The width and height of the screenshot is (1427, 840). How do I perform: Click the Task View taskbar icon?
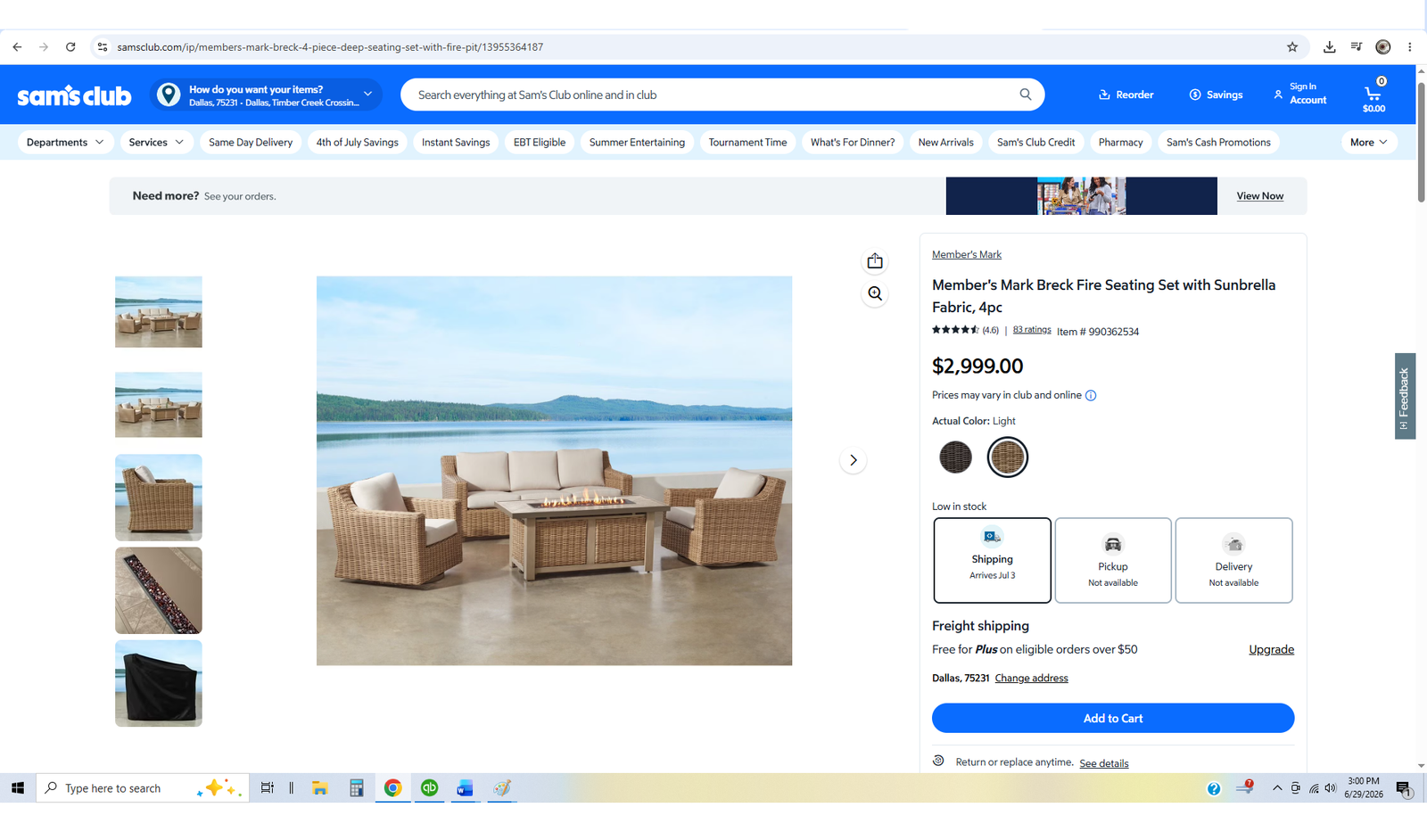(x=267, y=788)
